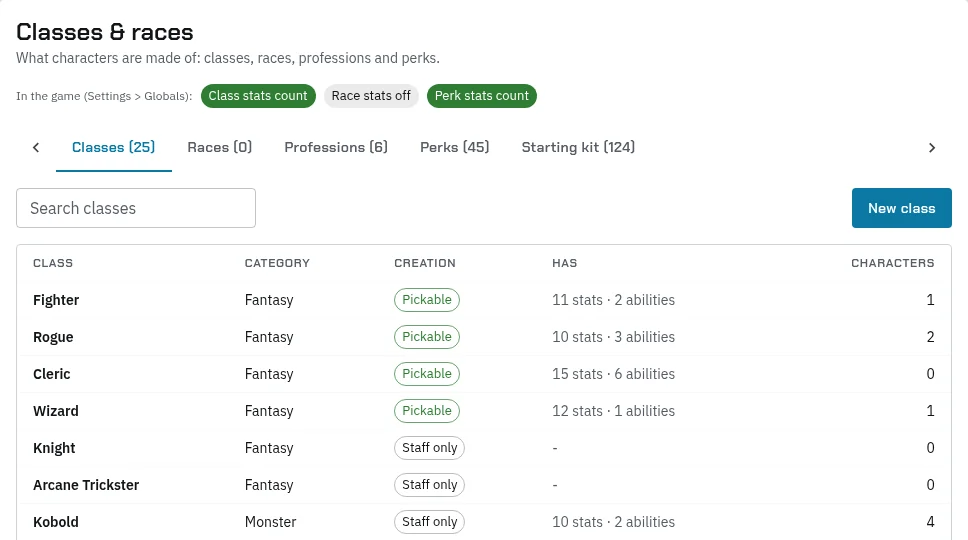
Task: Open the Classes (25) tab
Action: click(x=114, y=147)
